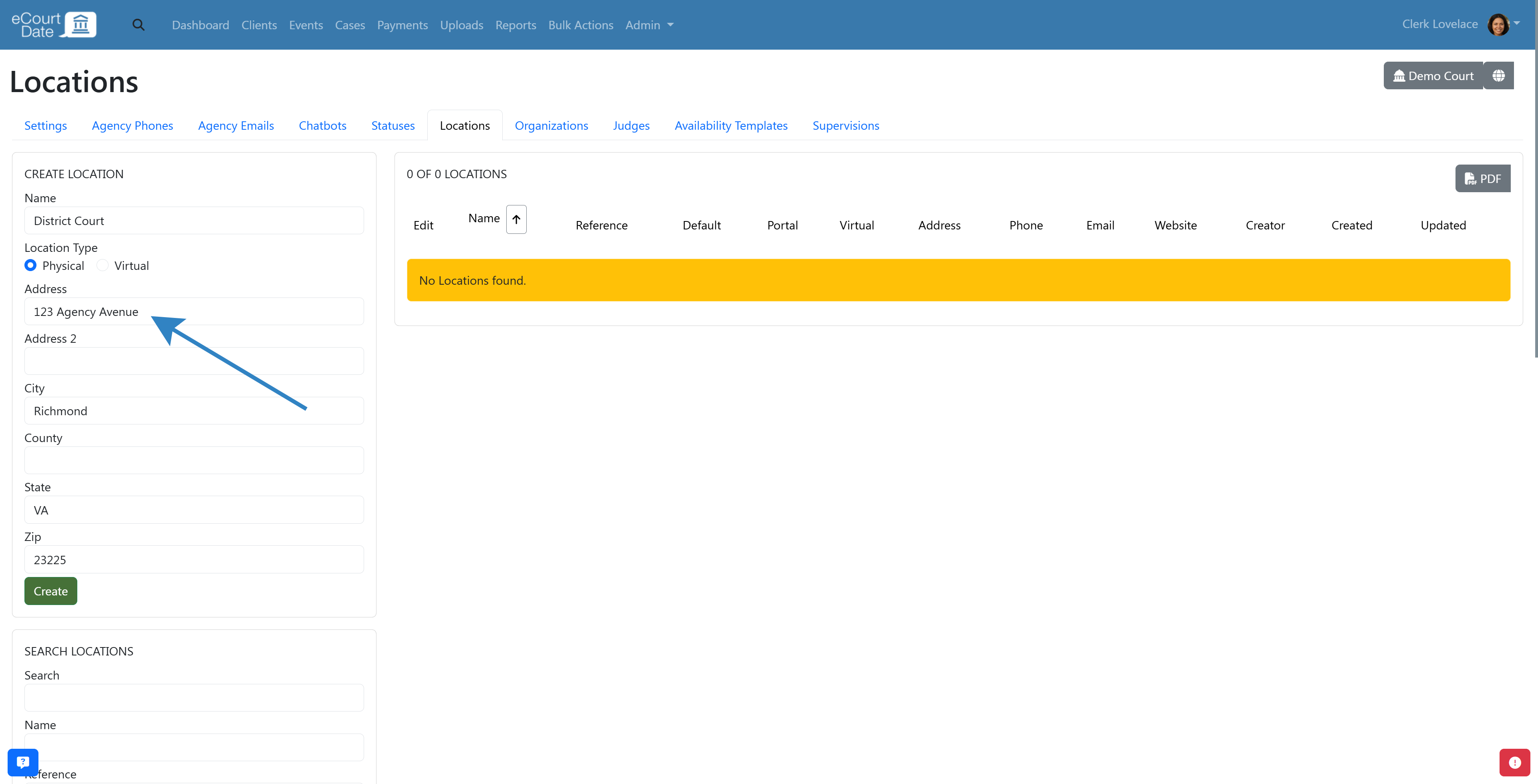Click the Created column header
This screenshot has width=1538, height=784.
tap(1352, 225)
